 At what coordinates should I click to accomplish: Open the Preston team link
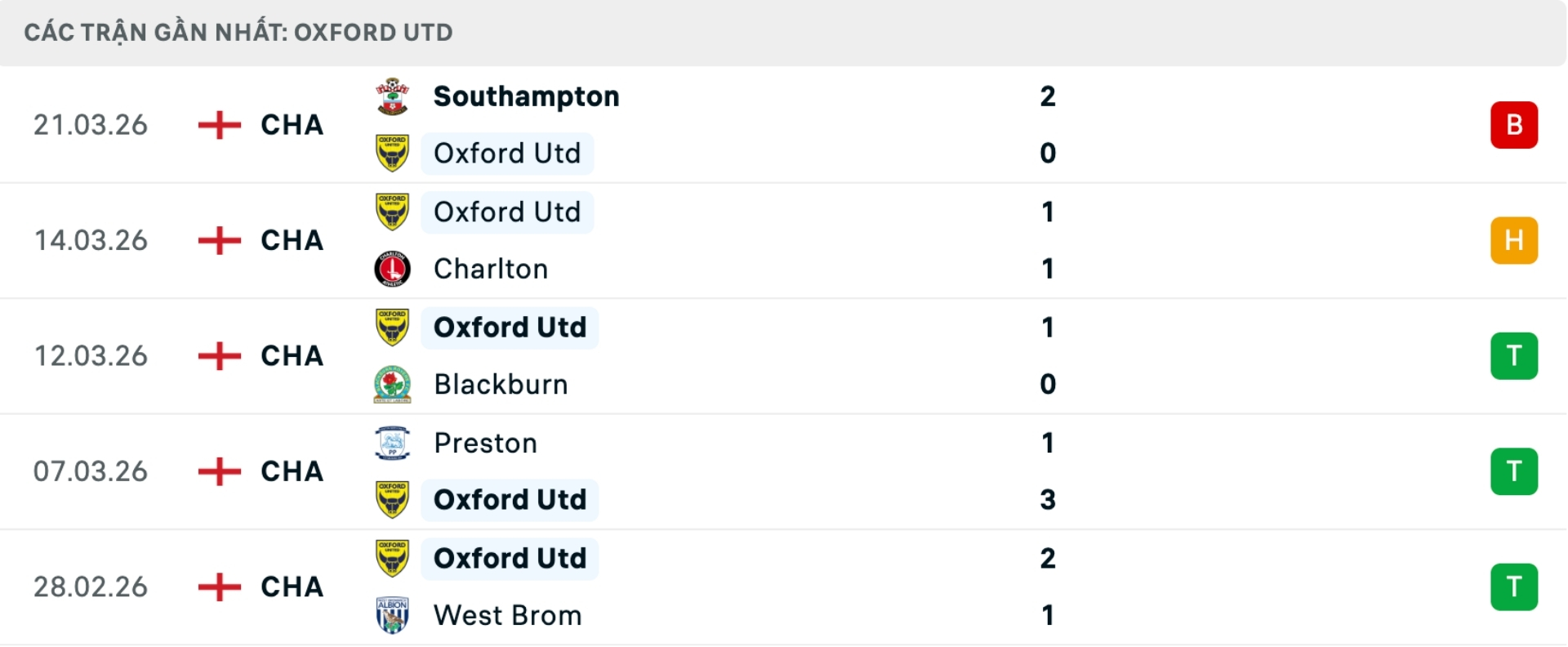click(485, 443)
